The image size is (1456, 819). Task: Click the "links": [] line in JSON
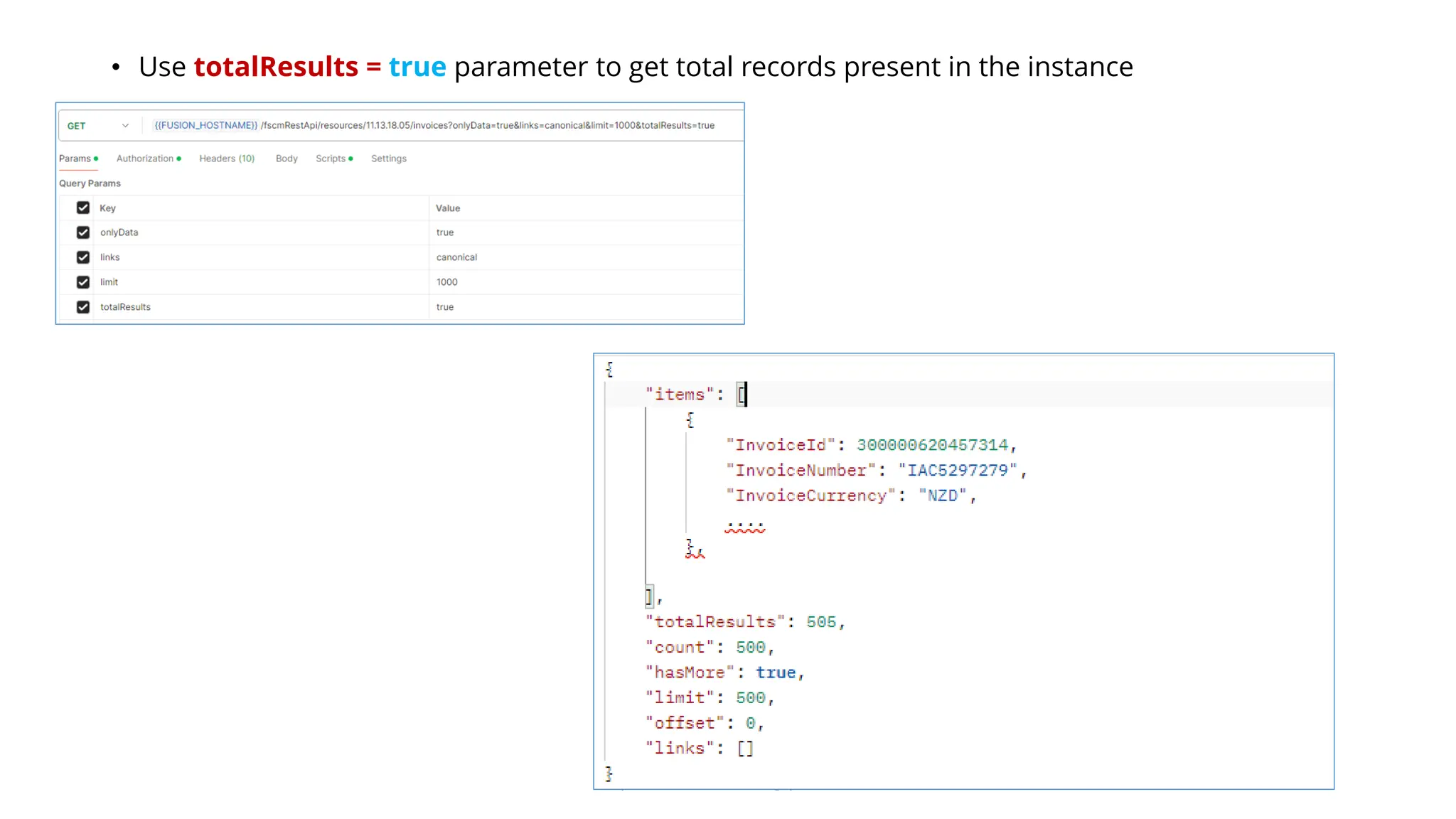699,749
